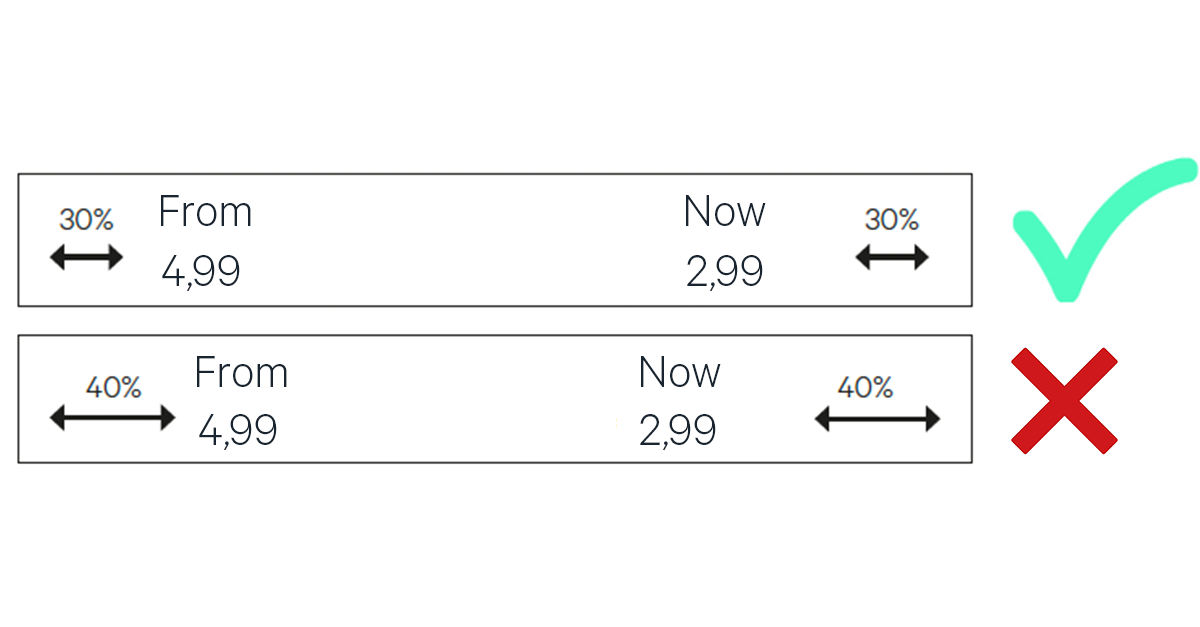
Task: Click the right double arrow under 40%
Action: (x=877, y=418)
